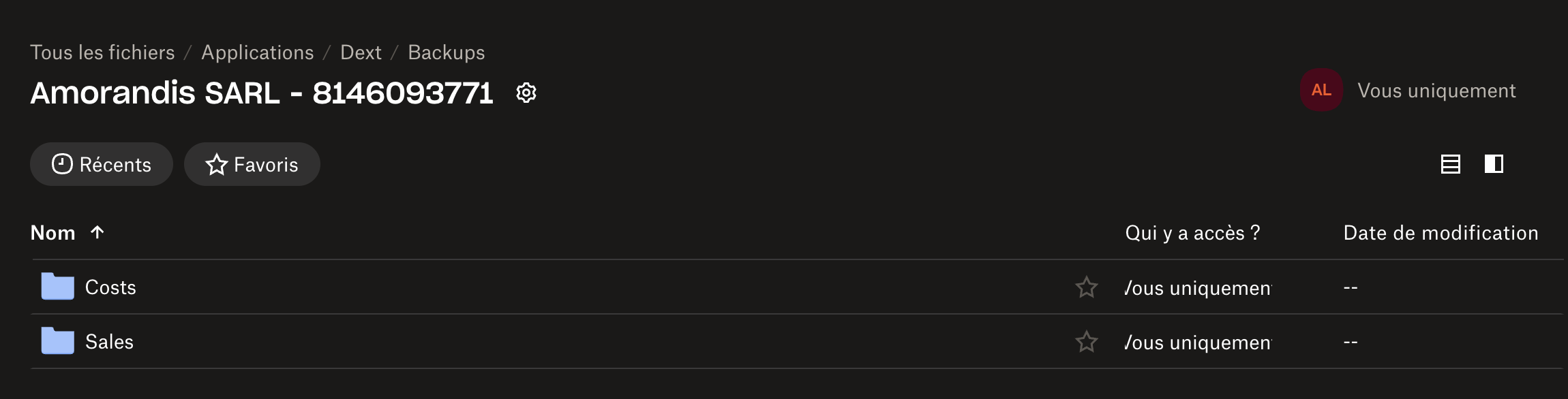Open folder settings gear icon
Viewport: 1568px width, 399px height.
point(526,93)
